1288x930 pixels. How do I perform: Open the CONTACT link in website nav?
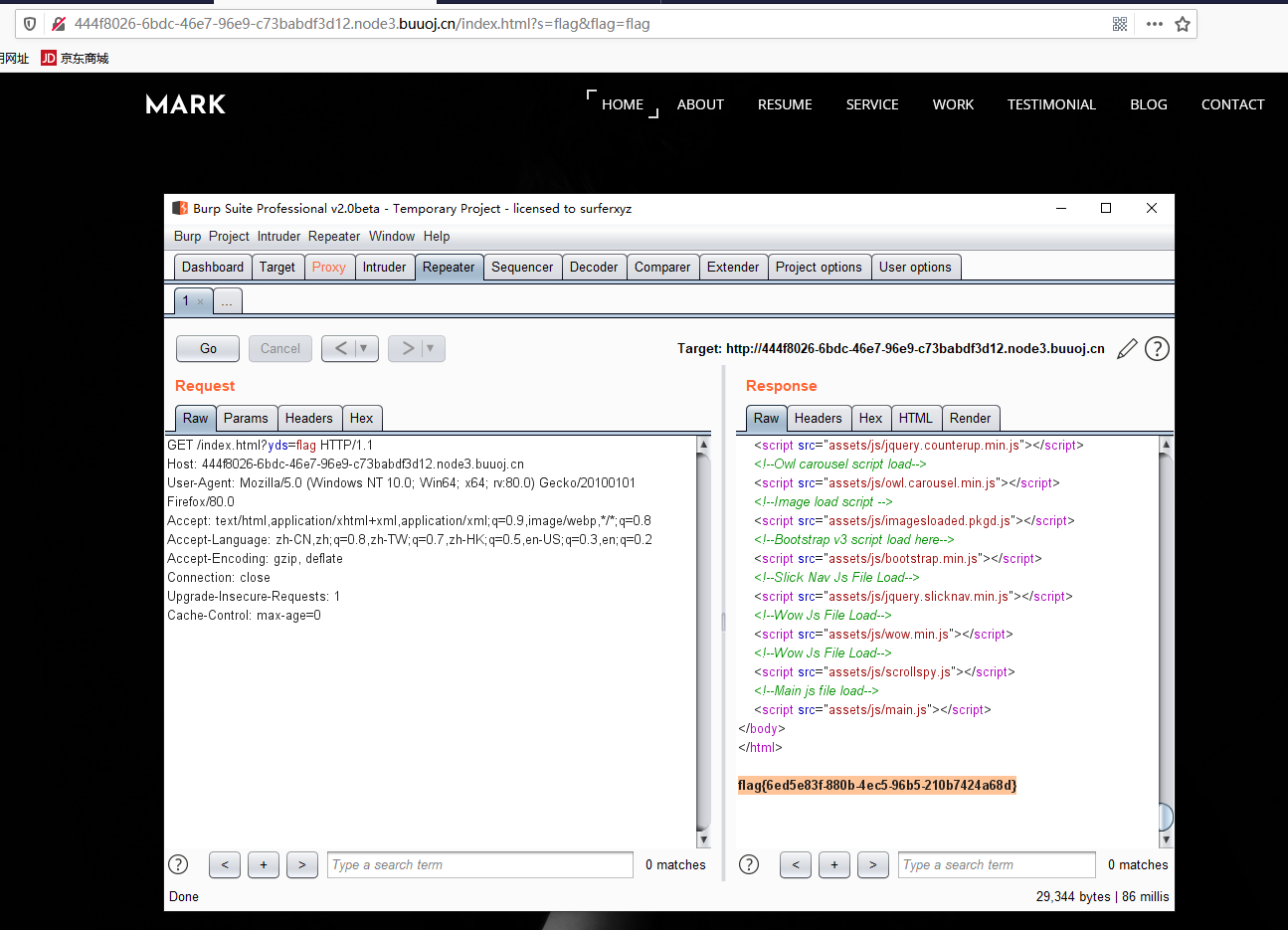click(1233, 104)
